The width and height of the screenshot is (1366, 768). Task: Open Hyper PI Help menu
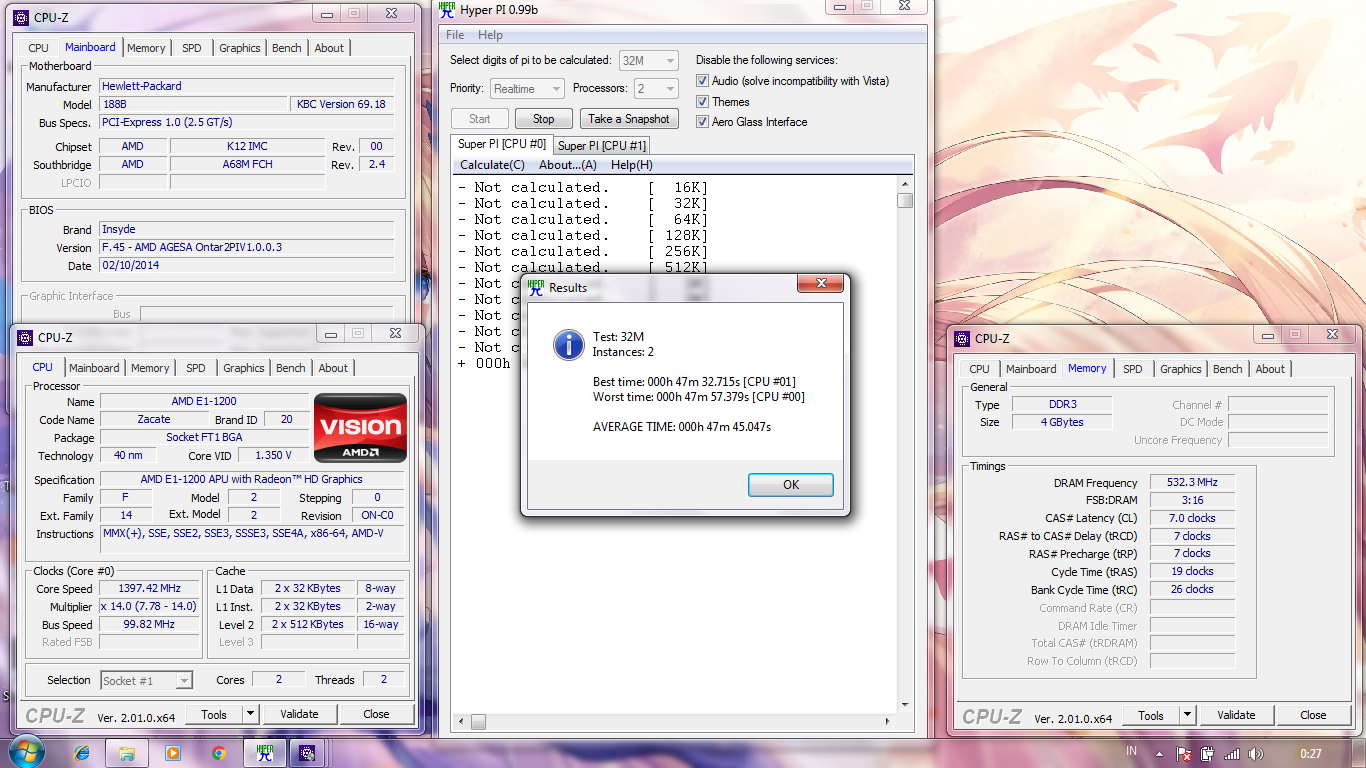tap(490, 35)
